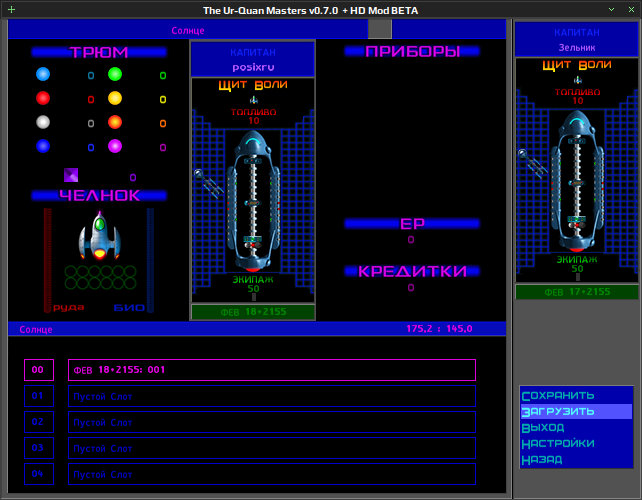The image size is (642, 500).
Task: Click the gray block in top bar
Action: pyautogui.click(x=380, y=29)
